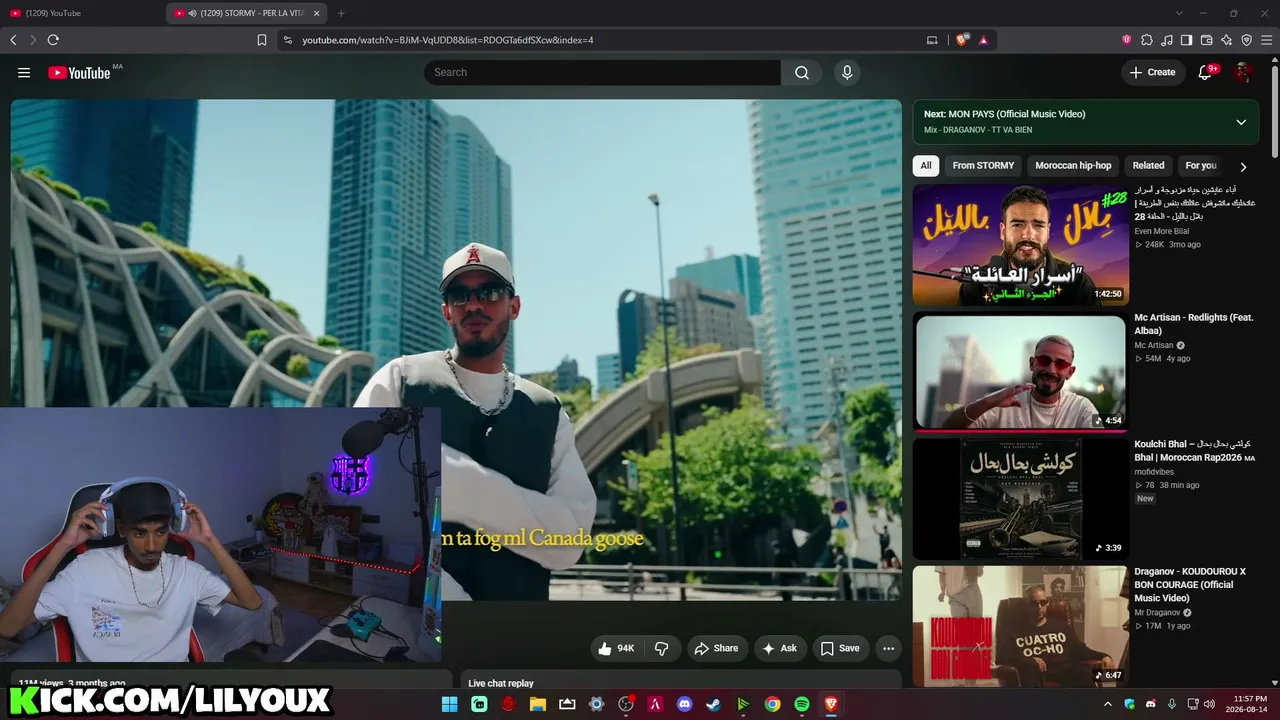Switch to the first YouTube browser tab
This screenshot has width=1280, height=720.
(82, 13)
